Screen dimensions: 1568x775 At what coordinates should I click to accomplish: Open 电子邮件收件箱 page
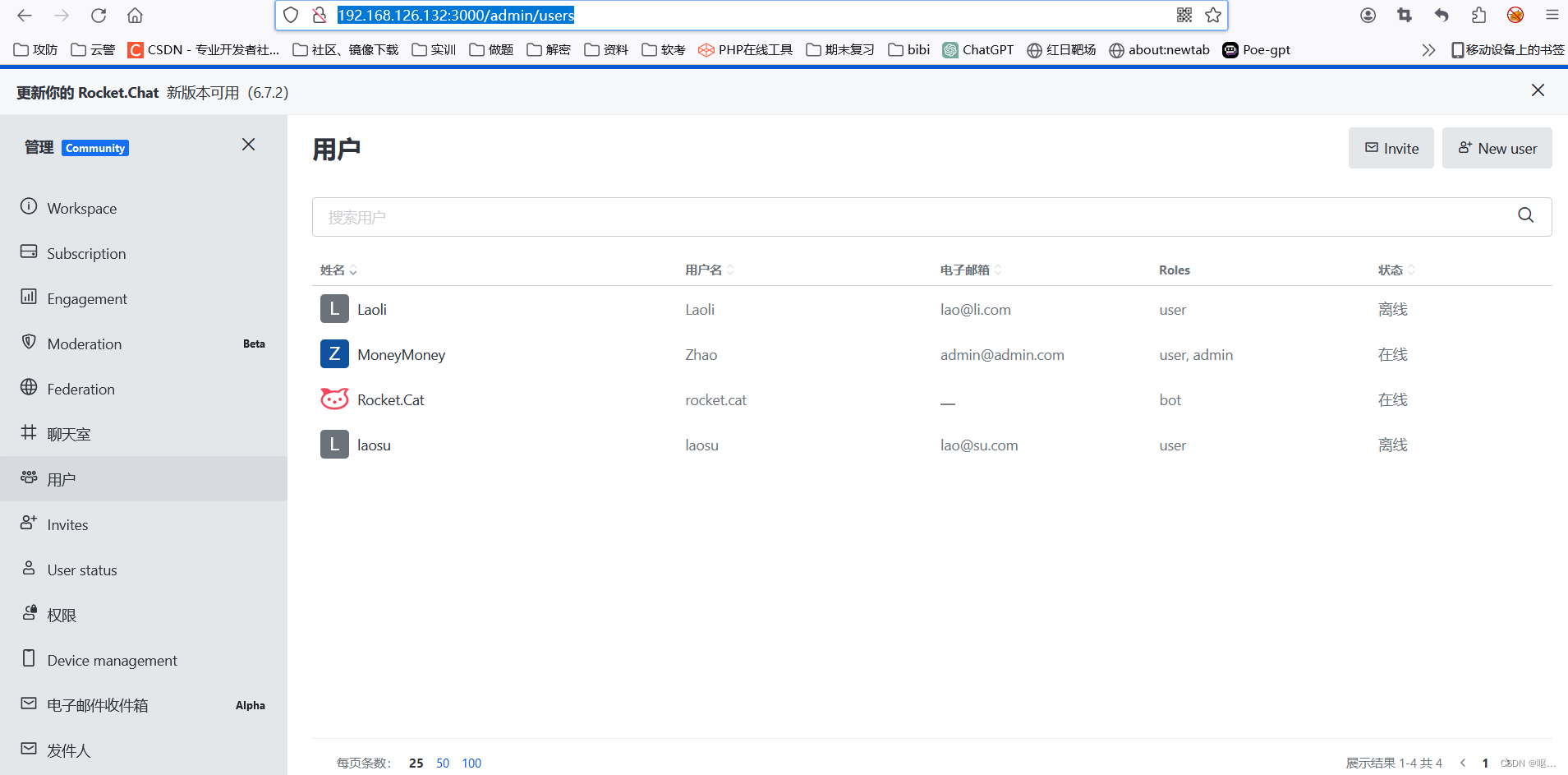tap(144, 705)
